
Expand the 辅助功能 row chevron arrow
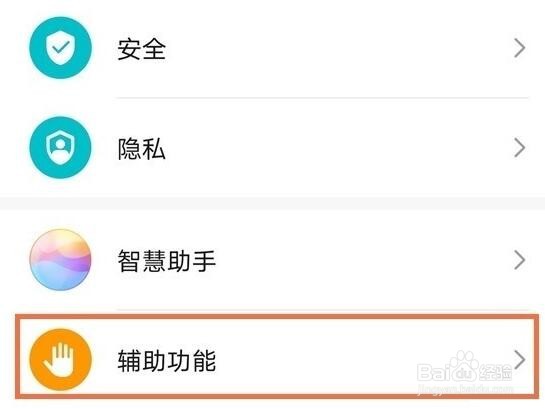[x=520, y=359]
